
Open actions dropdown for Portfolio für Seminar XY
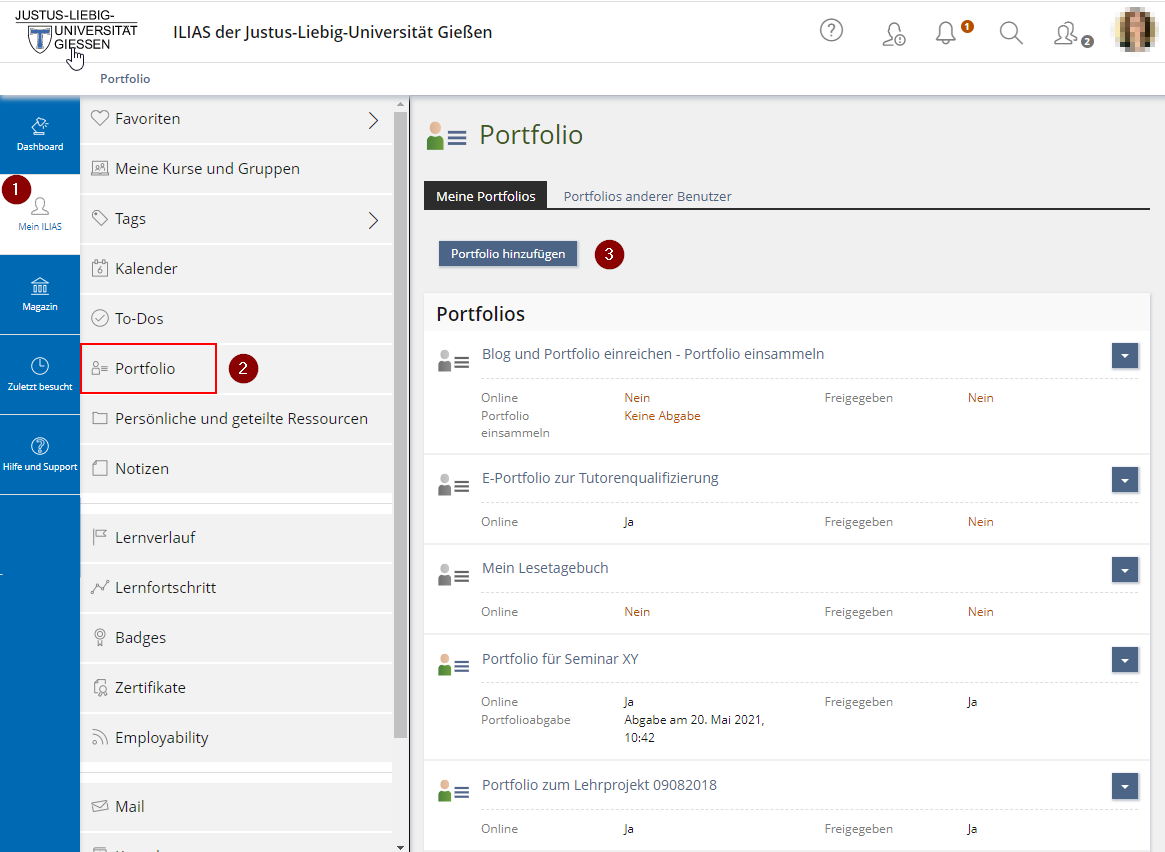click(x=1125, y=660)
